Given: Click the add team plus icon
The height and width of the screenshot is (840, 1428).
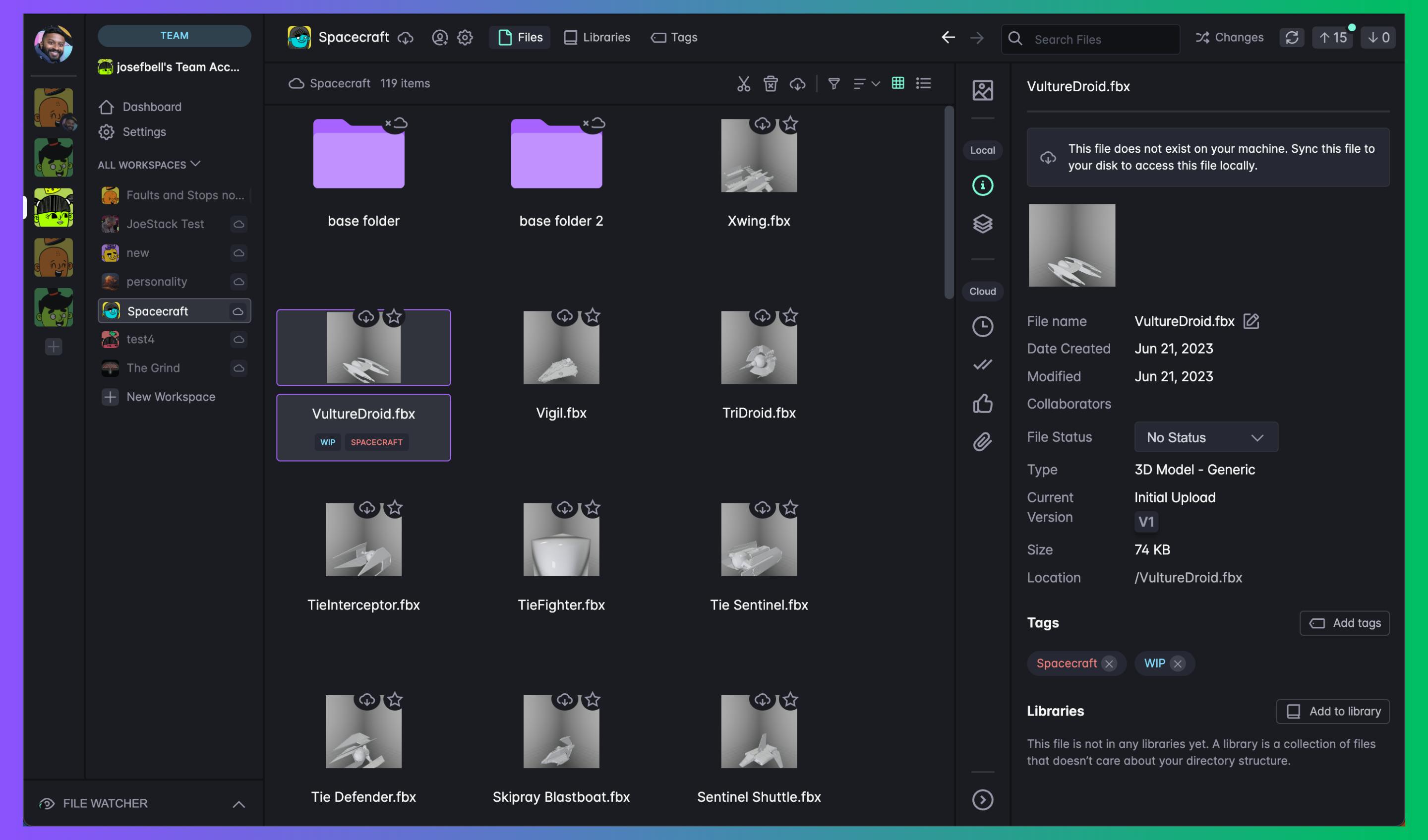Looking at the screenshot, I should point(53,346).
